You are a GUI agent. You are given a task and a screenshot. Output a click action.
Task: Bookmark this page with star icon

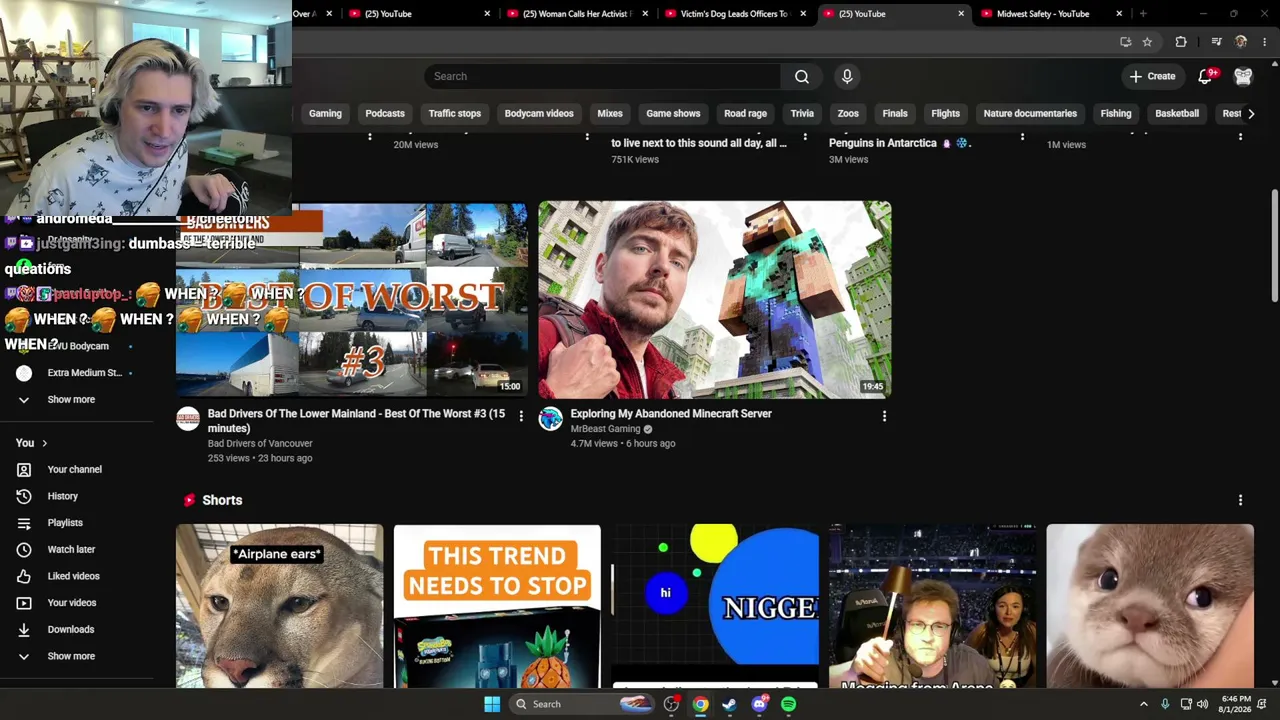(1147, 42)
